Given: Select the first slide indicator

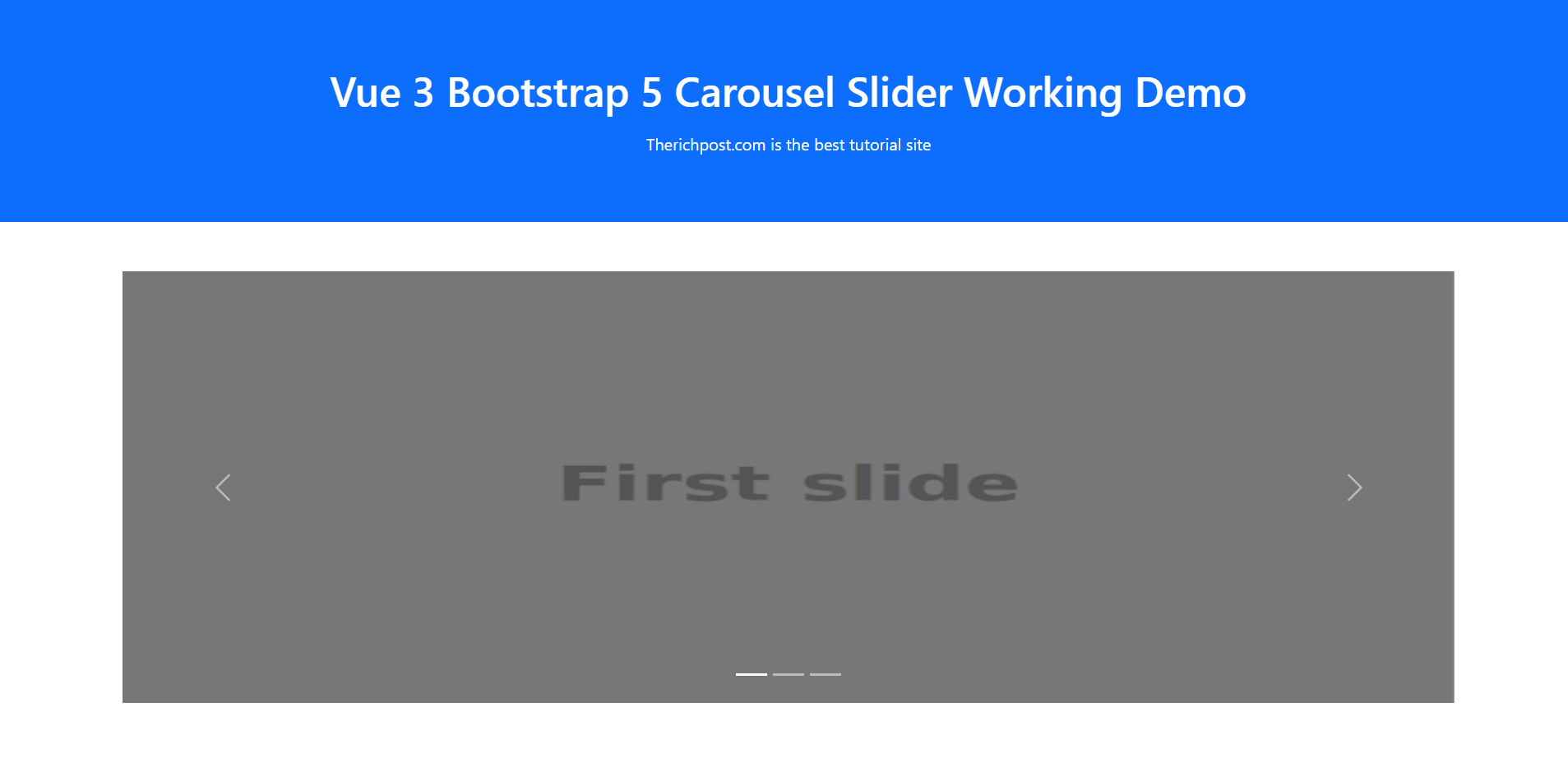Looking at the screenshot, I should click(752, 674).
